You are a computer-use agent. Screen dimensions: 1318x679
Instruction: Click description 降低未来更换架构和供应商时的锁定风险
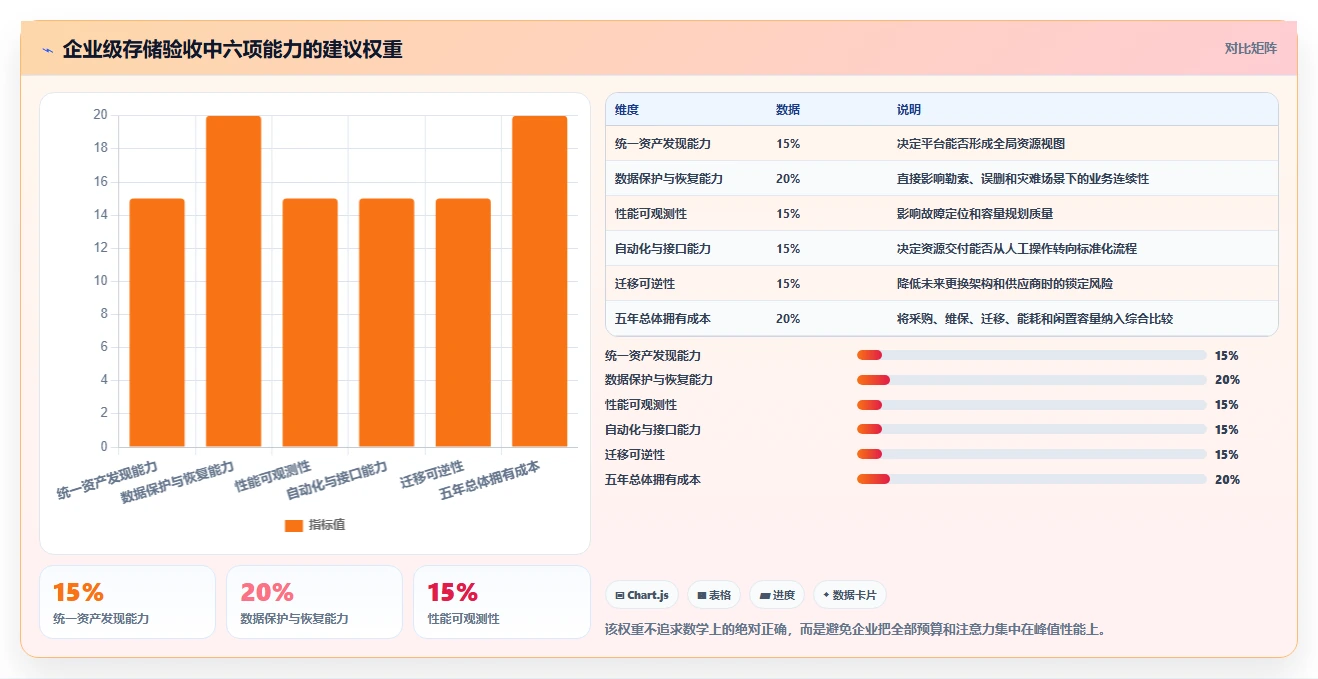point(1005,284)
